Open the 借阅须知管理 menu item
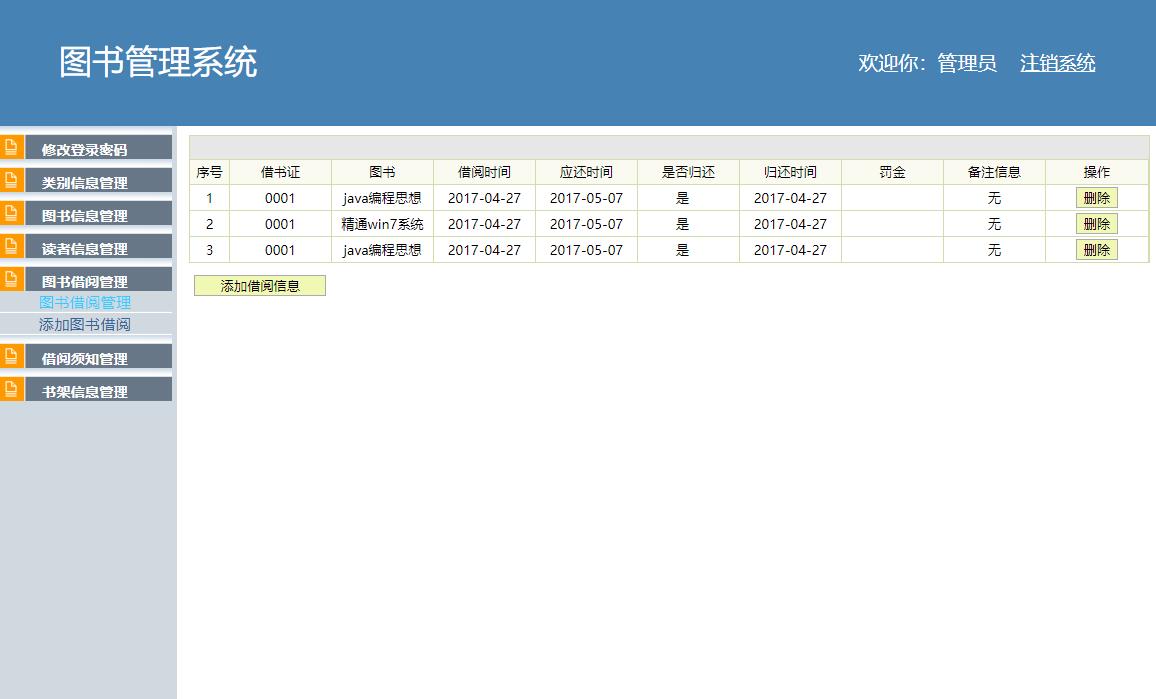Image resolution: width=1156 pixels, height=699 pixels. [87, 355]
